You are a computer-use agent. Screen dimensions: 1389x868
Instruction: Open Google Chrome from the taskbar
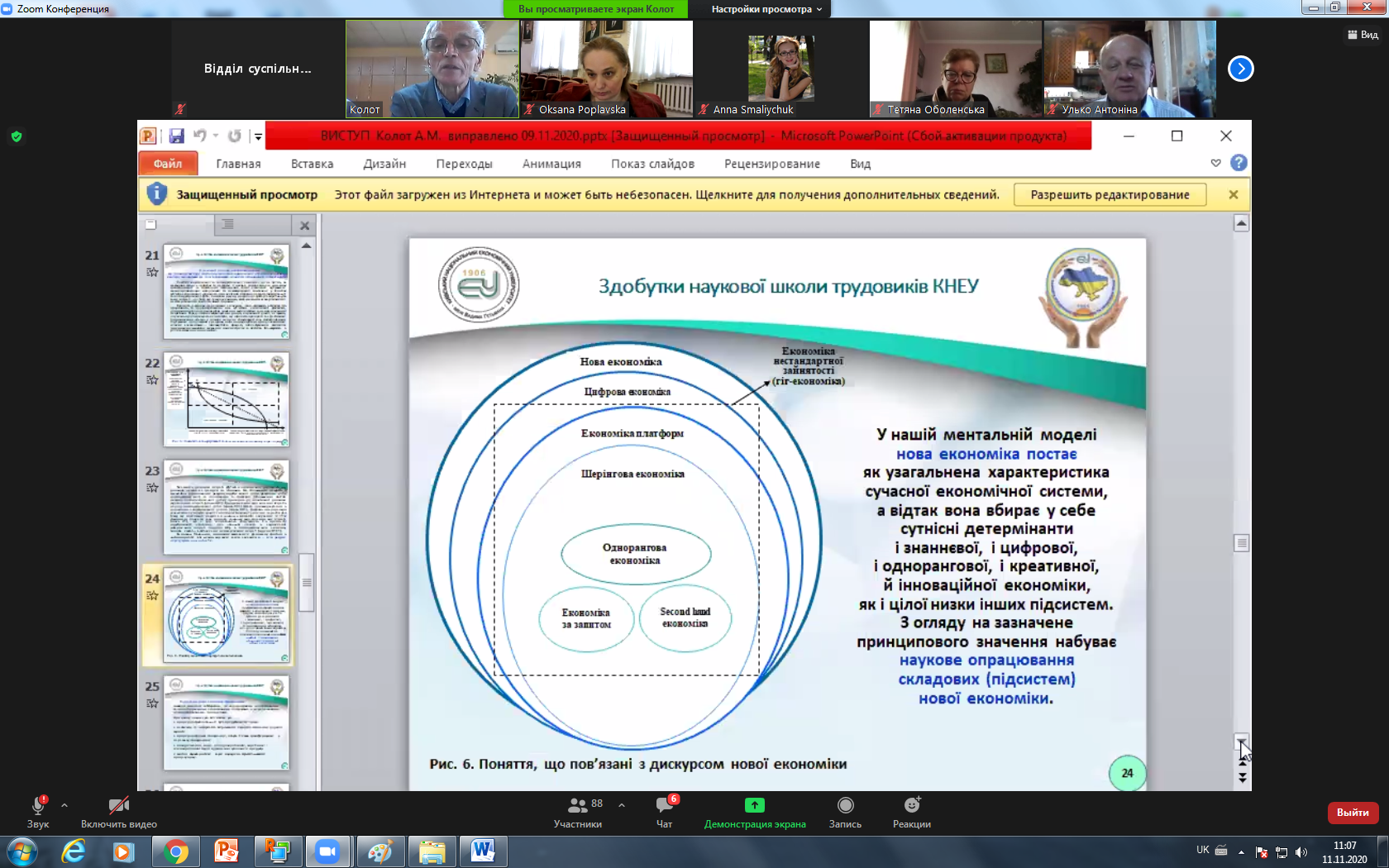coord(175,851)
